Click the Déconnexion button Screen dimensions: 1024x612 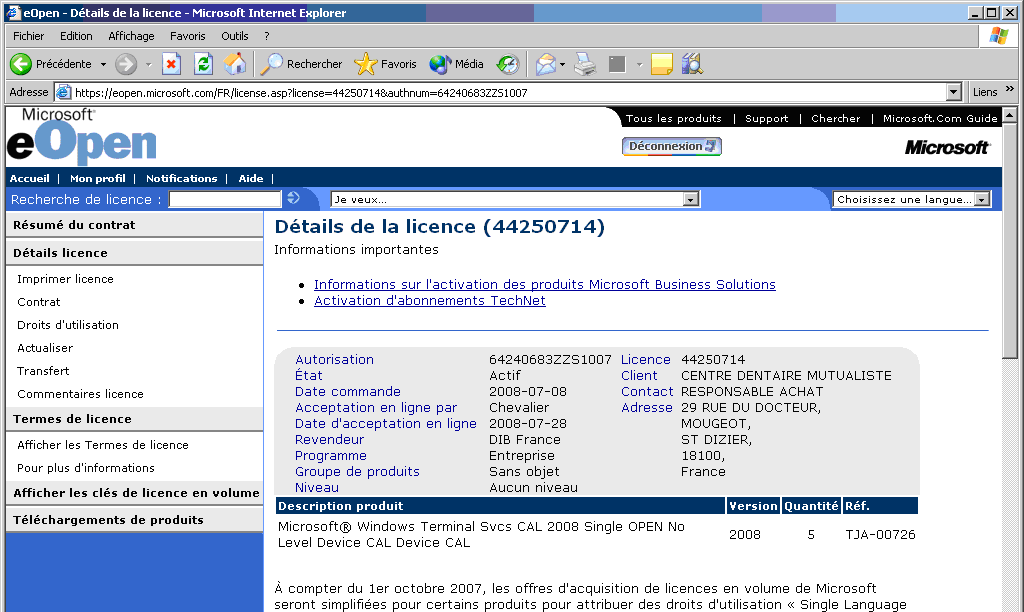pyautogui.click(x=672, y=146)
